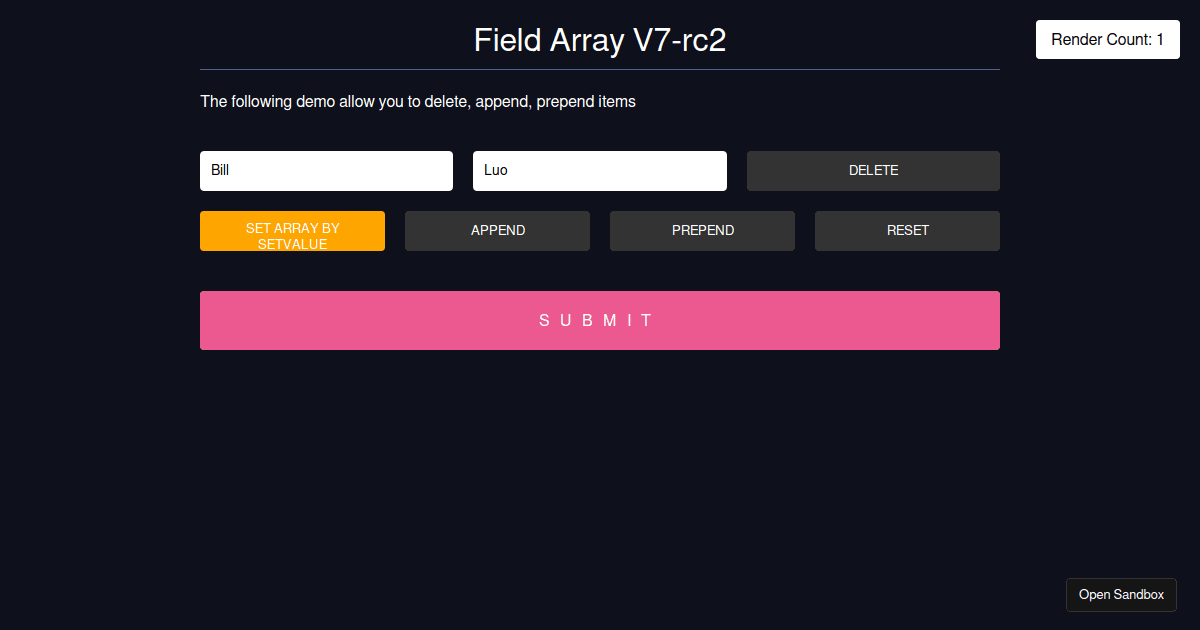The image size is (1200, 630).
Task: Click the Field Array V7-rc2 title
Action: (599, 40)
